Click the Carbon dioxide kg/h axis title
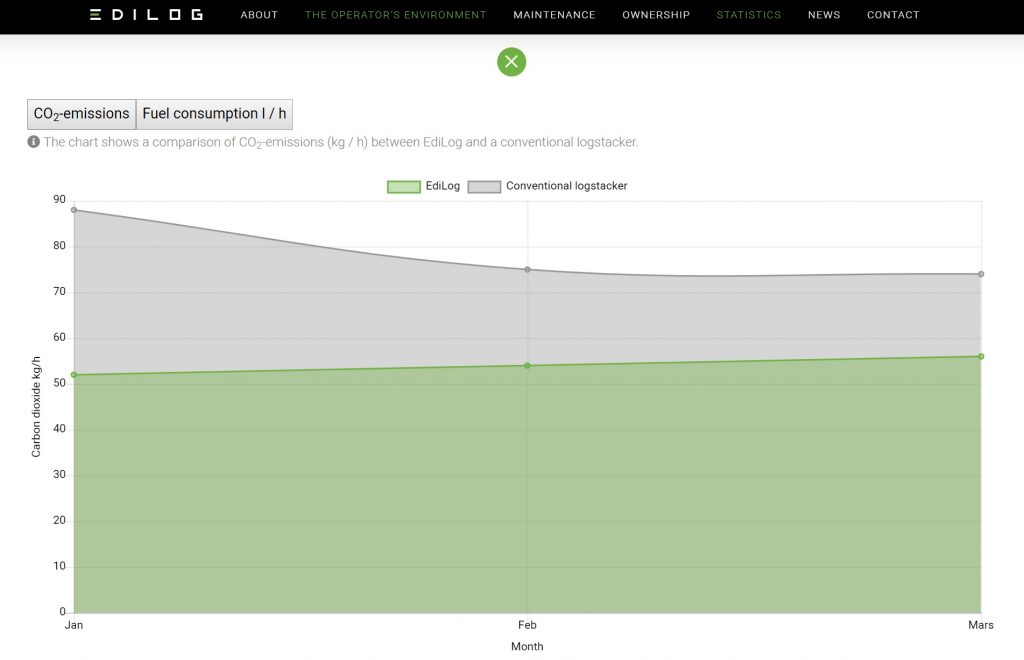The height and width of the screenshot is (660, 1024). tap(36, 407)
